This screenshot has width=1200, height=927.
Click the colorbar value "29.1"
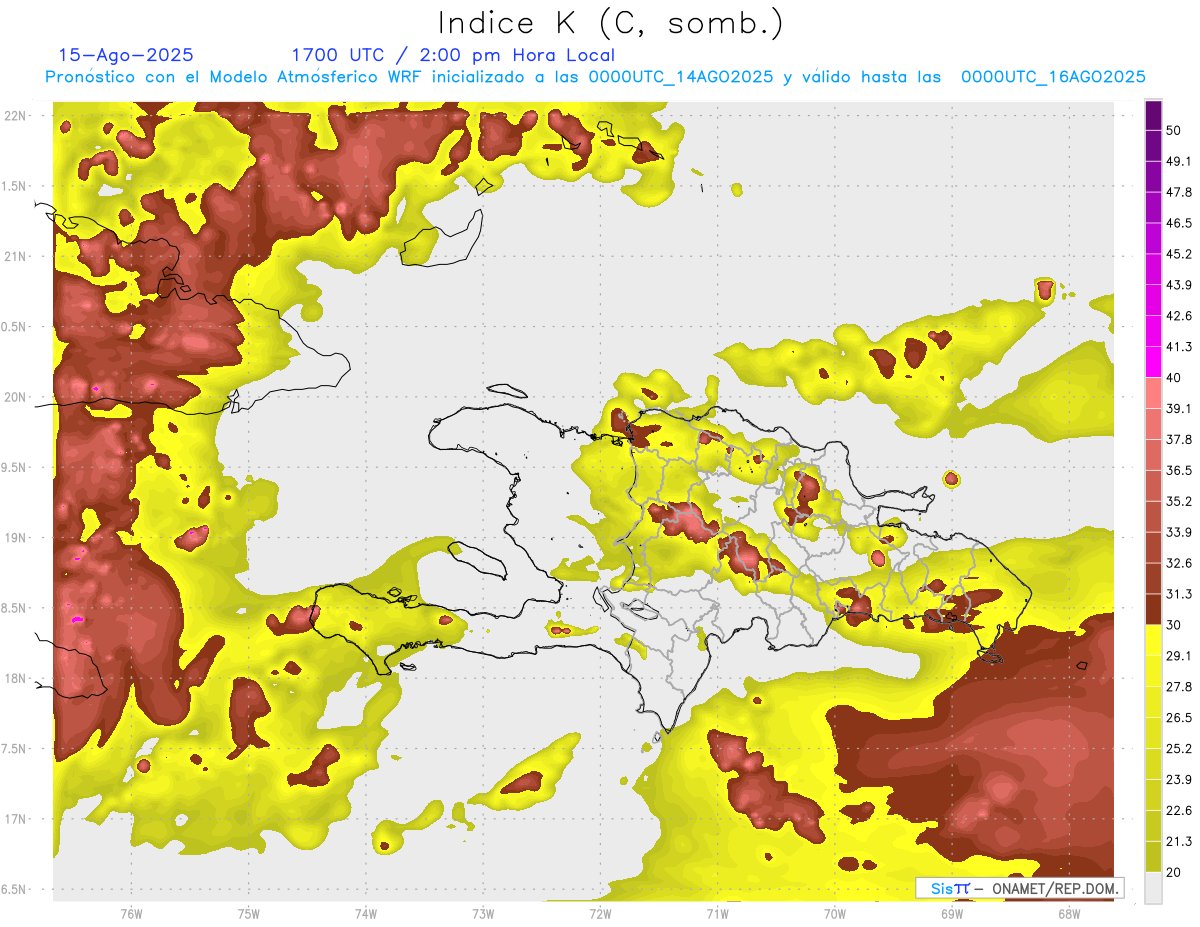pos(1178,656)
